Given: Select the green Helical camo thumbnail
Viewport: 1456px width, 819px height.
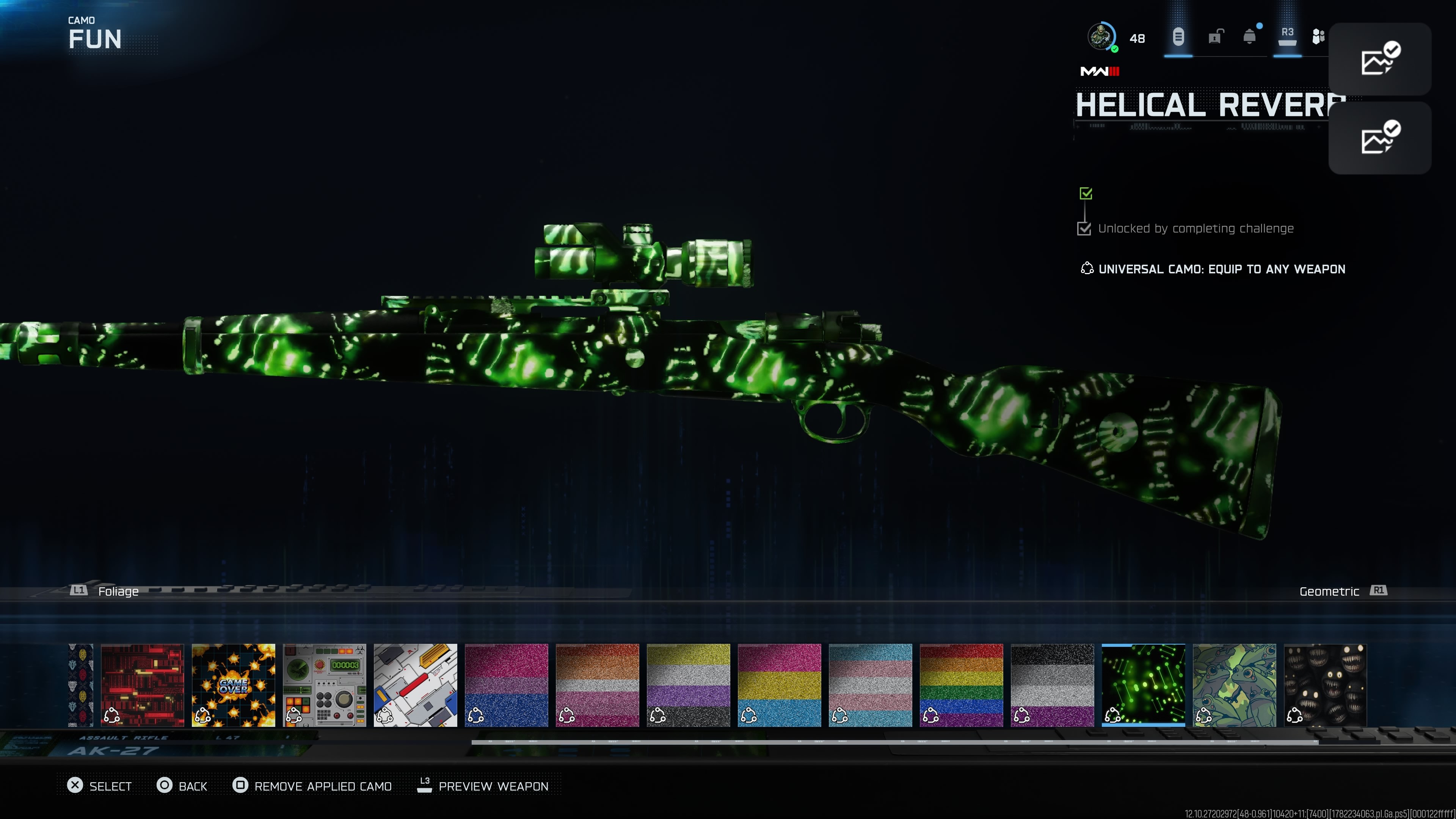Looking at the screenshot, I should (1144, 685).
